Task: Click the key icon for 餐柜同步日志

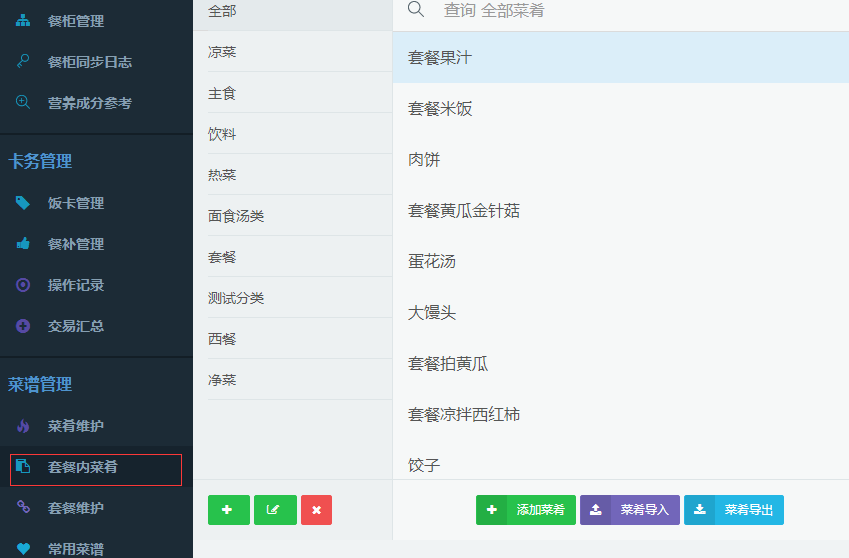Action: (23, 62)
